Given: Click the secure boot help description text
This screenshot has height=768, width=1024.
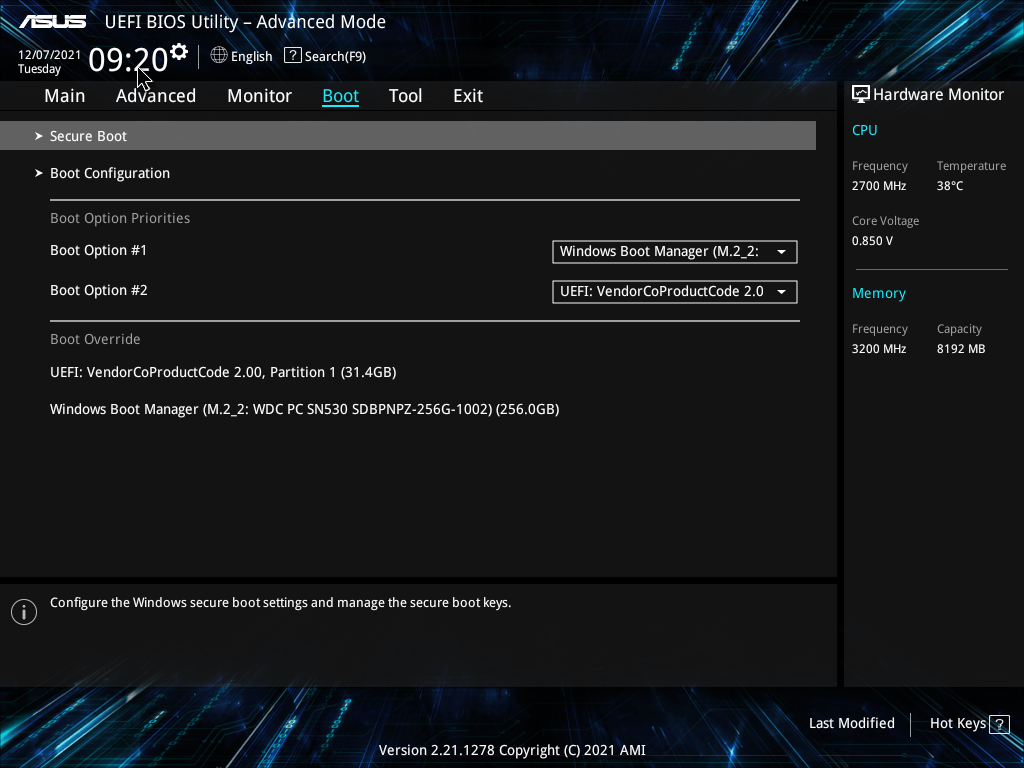Looking at the screenshot, I should coord(281,603).
